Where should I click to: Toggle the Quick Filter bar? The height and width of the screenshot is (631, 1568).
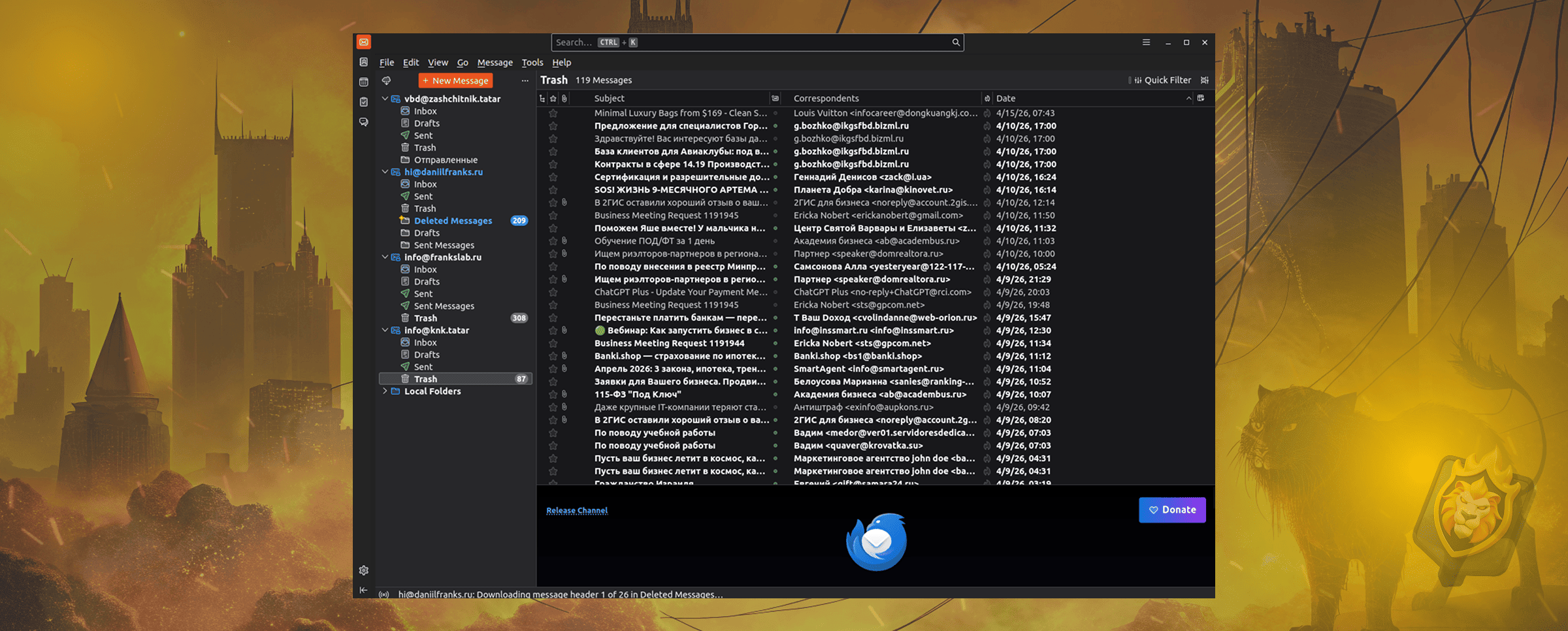[1162, 80]
